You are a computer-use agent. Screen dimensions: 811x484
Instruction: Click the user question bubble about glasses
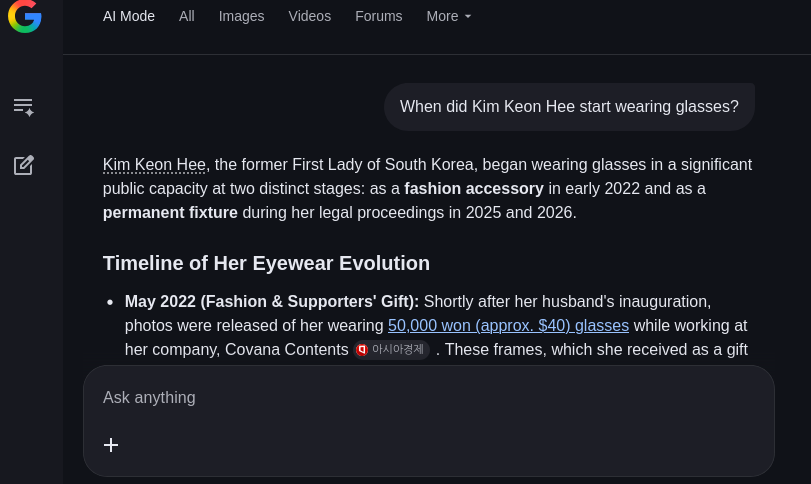(569, 107)
